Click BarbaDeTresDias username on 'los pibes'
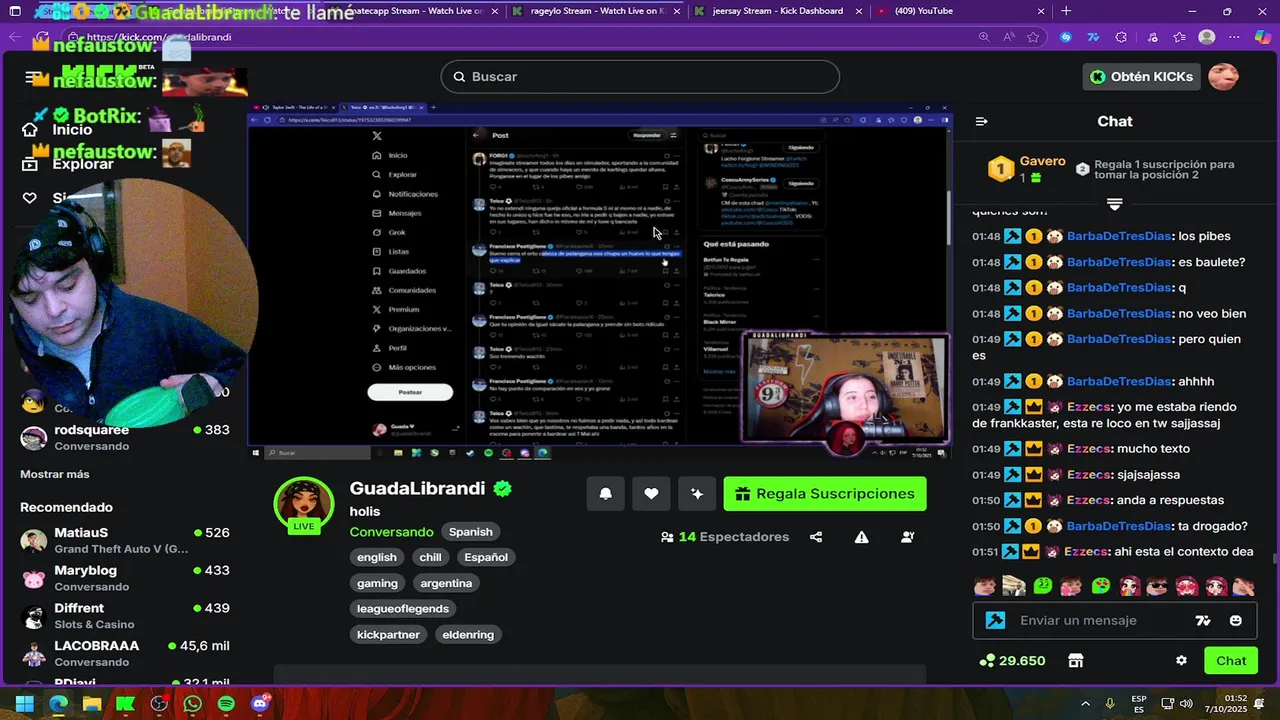Image resolution: width=1280 pixels, height=720 pixels. click(1118, 237)
